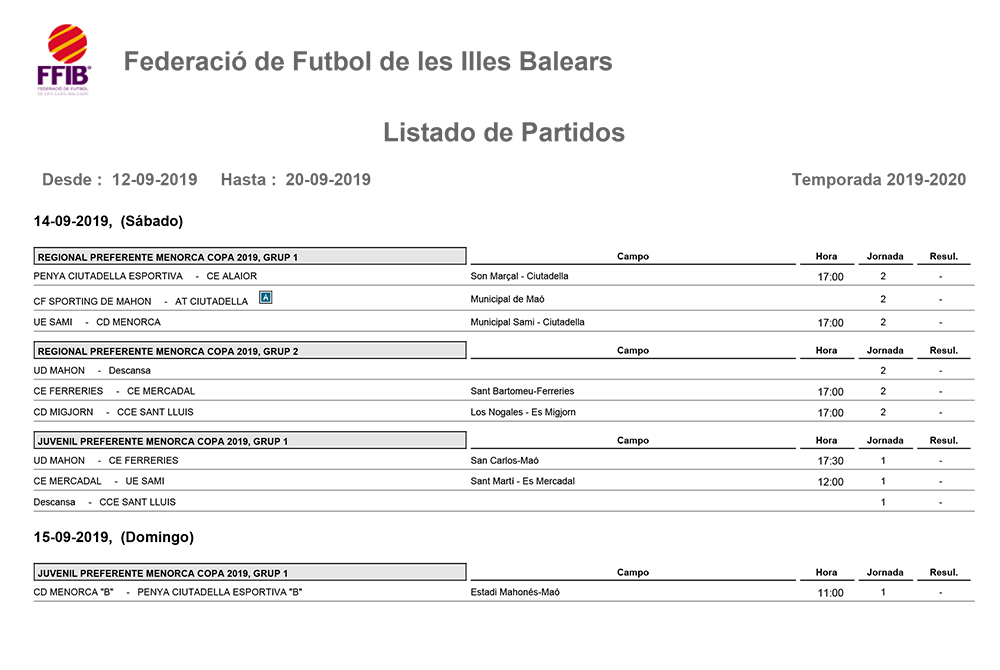This screenshot has width=1000, height=670.
Task: Click the Hasta date 20-09-2019
Action: tap(328, 180)
